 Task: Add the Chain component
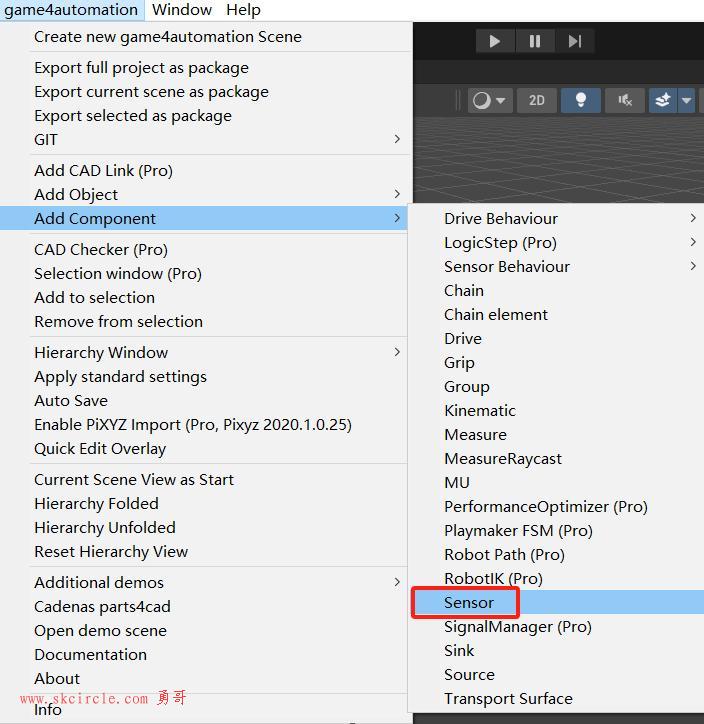click(x=556, y=290)
